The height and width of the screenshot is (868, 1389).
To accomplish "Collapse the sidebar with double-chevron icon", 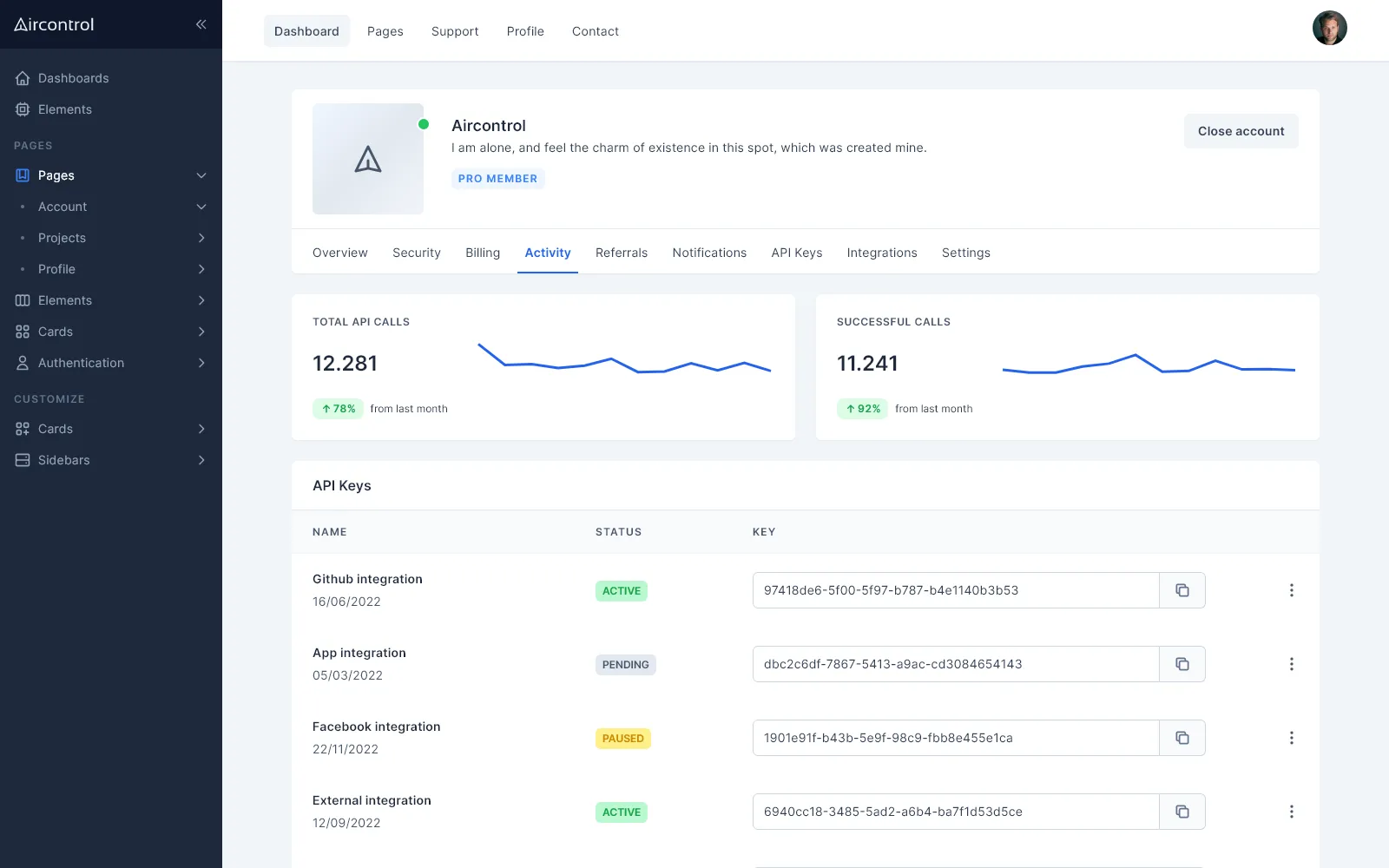I will pos(201,24).
